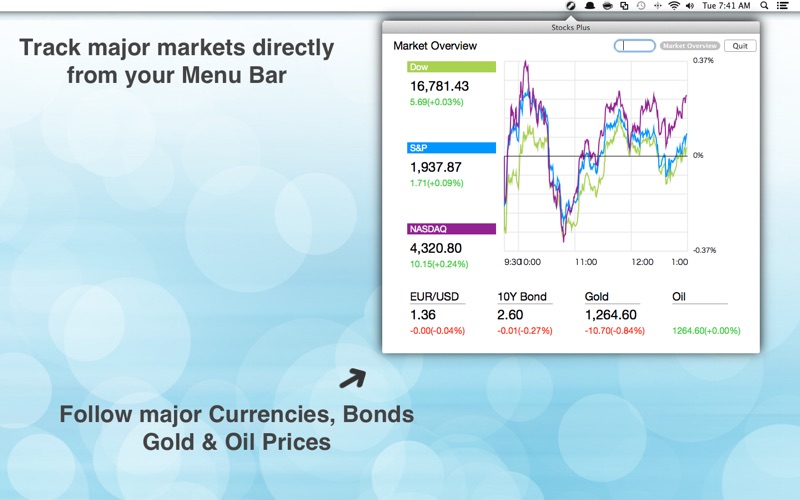Click the Quit button

[x=740, y=46]
